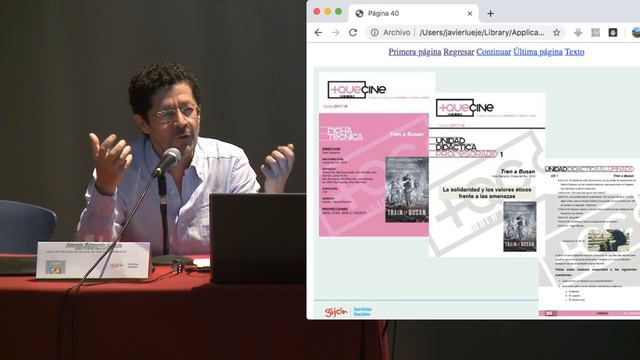The width and height of the screenshot is (640, 360).
Task: Open the Última página link
Action: coord(538,52)
